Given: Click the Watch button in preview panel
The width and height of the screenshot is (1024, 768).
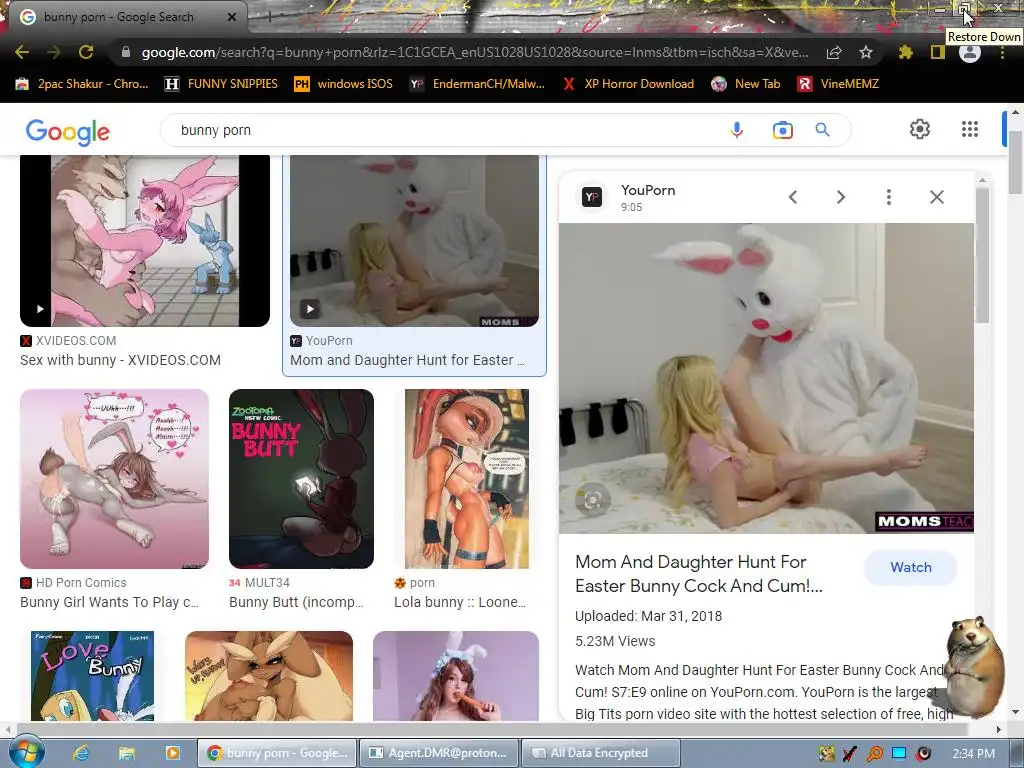Looking at the screenshot, I should pyautogui.click(x=911, y=568).
